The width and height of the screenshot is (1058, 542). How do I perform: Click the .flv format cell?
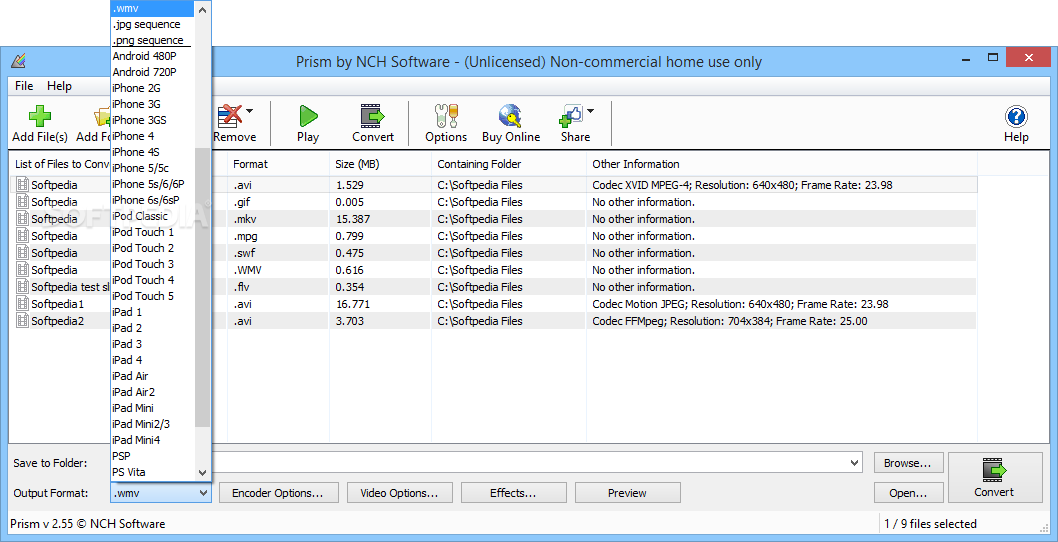(x=242, y=287)
